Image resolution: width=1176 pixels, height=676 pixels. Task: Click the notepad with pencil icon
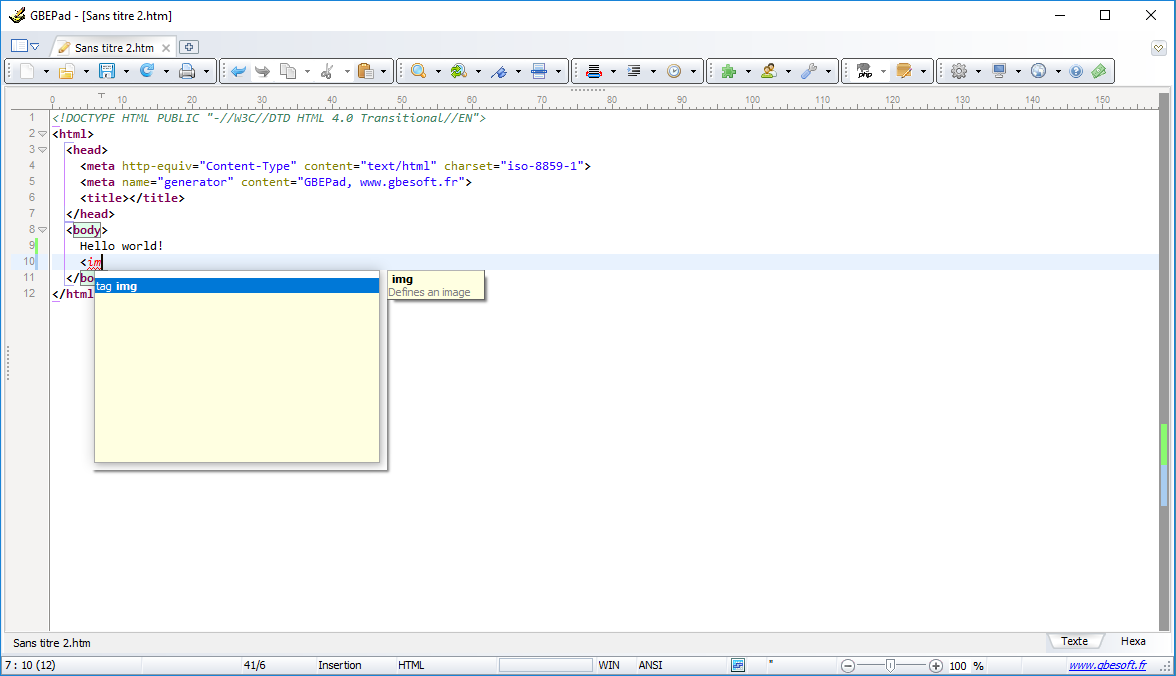pyautogui.click(x=904, y=71)
